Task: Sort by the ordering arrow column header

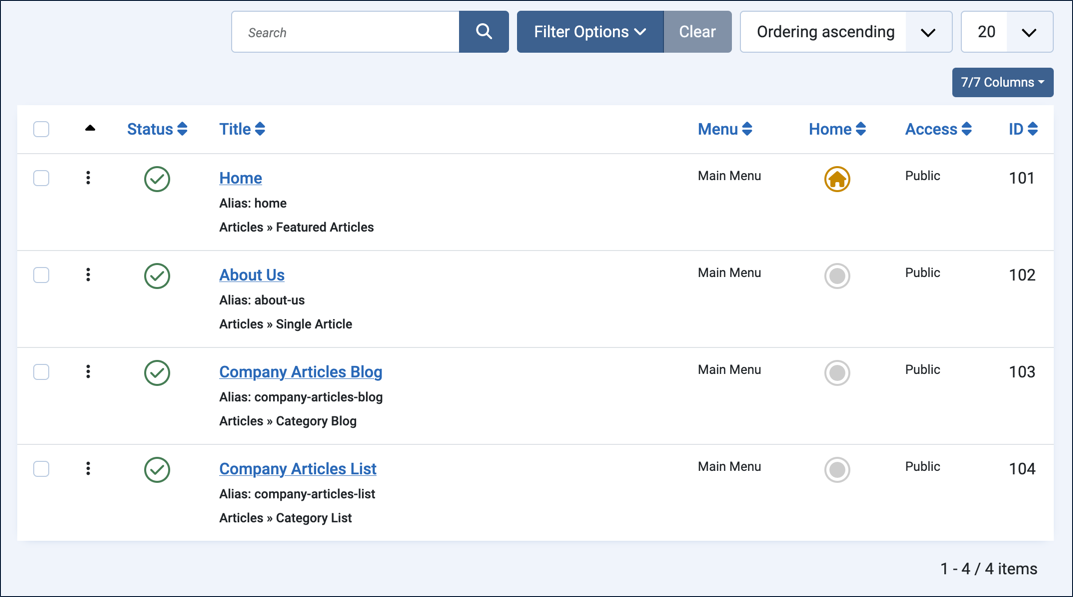Action: point(90,128)
